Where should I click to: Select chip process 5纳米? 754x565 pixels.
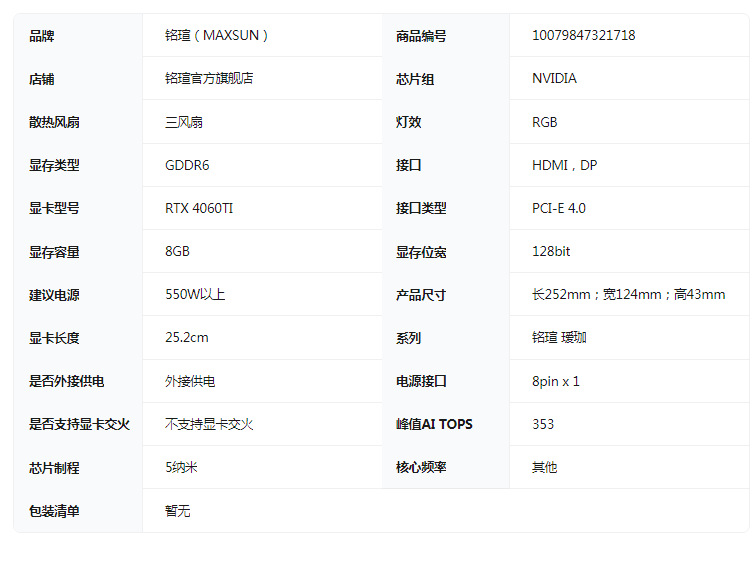181,467
